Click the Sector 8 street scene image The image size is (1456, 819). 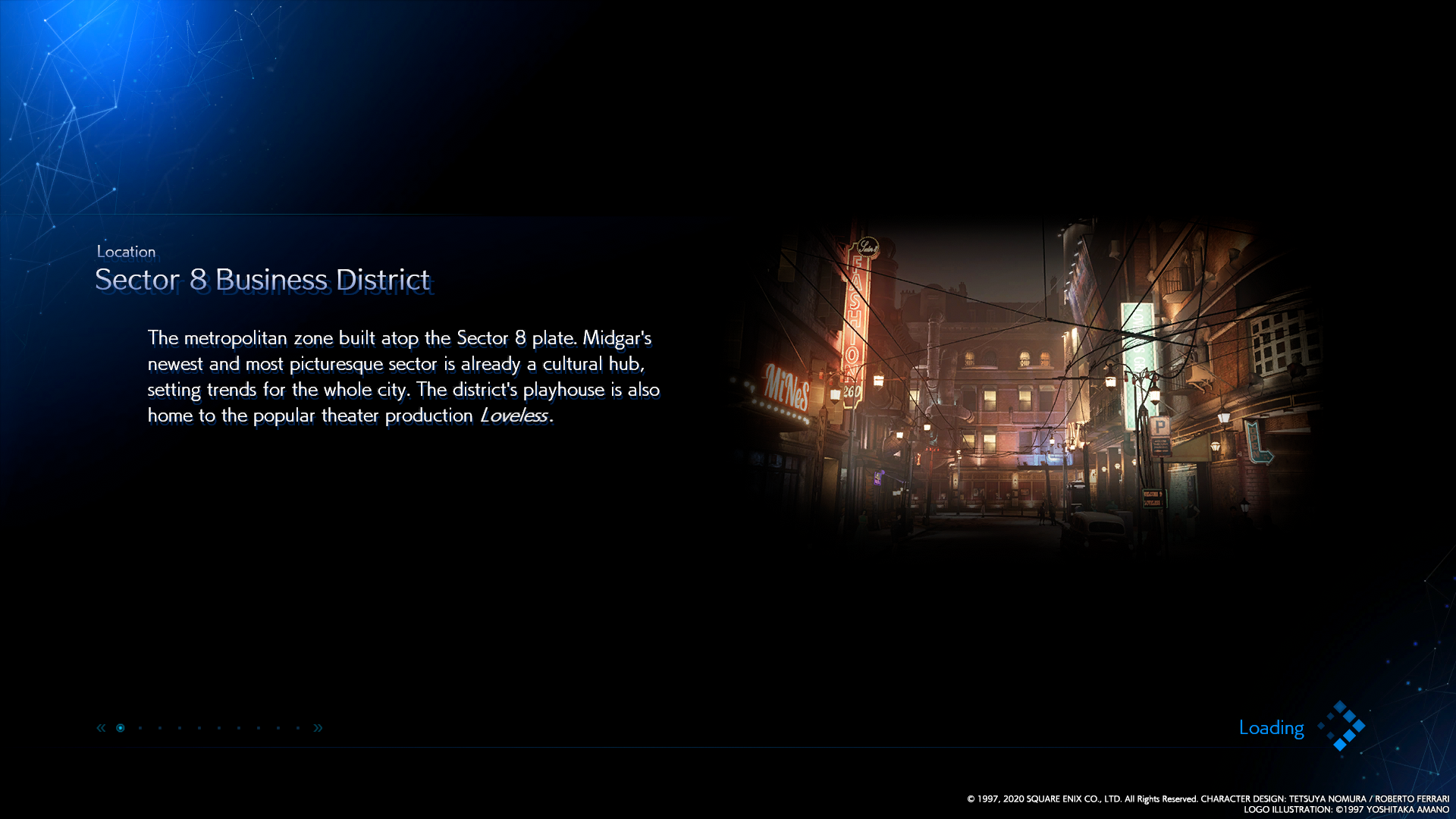pos(1024,387)
